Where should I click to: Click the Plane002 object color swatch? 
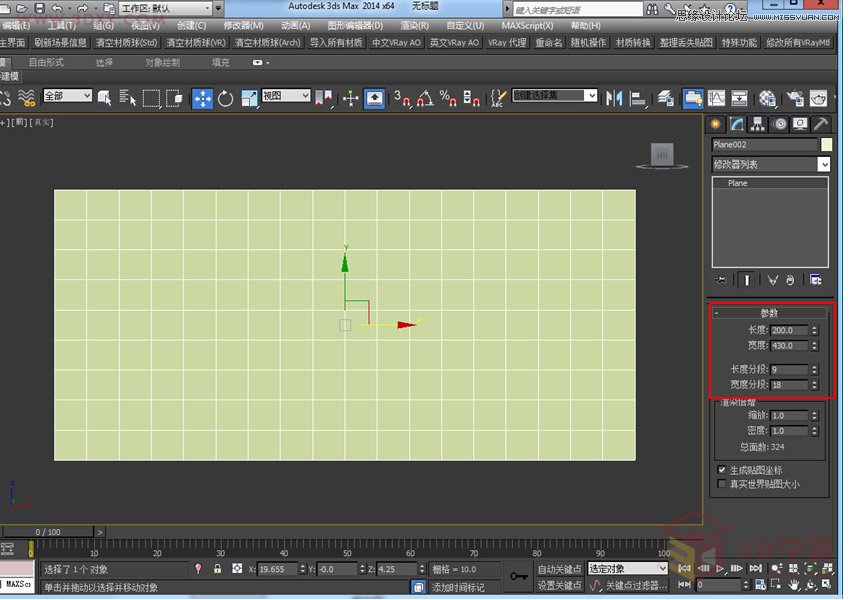tap(826, 145)
